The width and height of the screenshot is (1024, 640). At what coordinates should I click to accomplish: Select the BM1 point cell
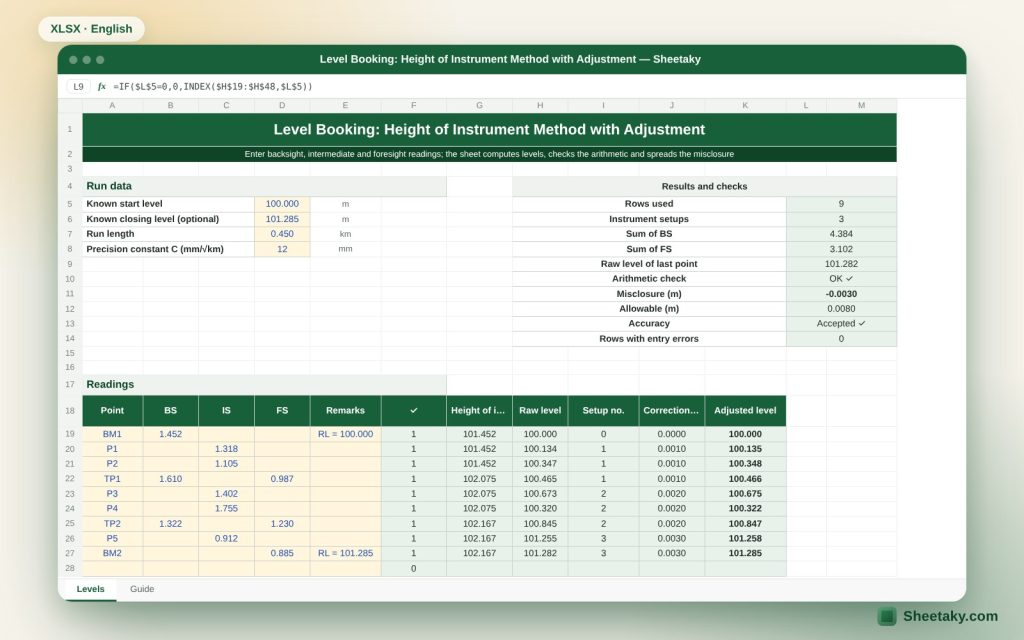[x=112, y=434]
